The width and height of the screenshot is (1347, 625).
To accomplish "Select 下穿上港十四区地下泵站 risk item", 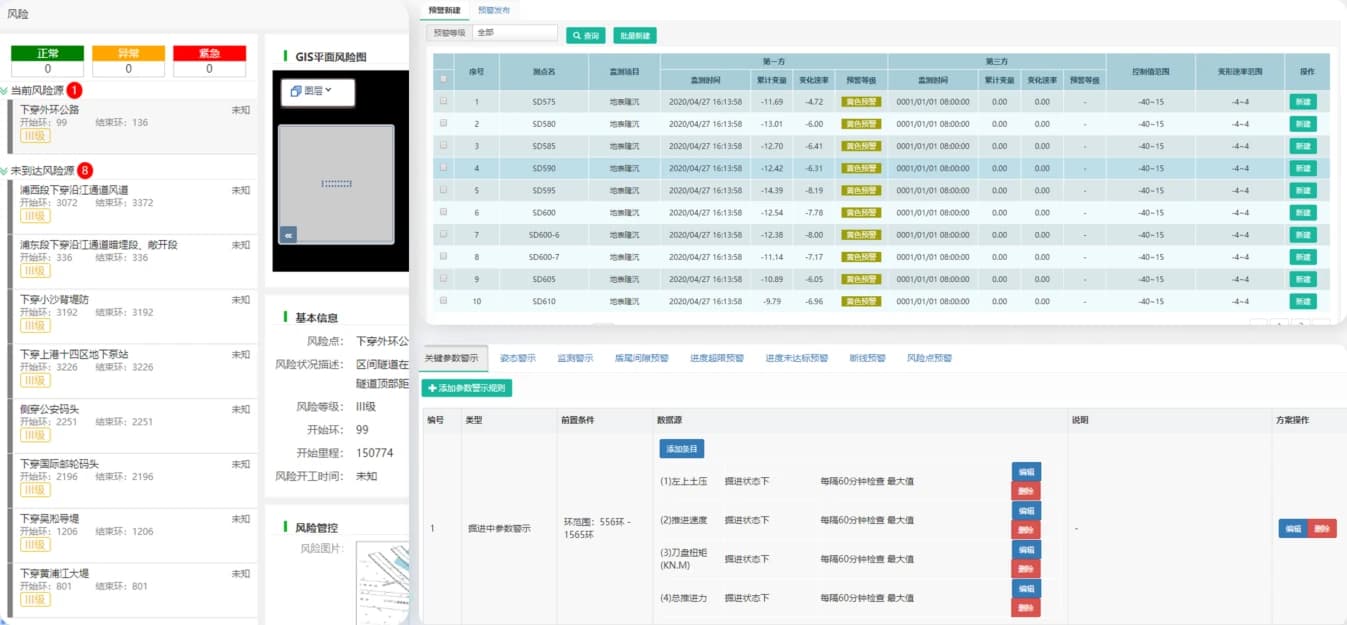I will (131, 371).
